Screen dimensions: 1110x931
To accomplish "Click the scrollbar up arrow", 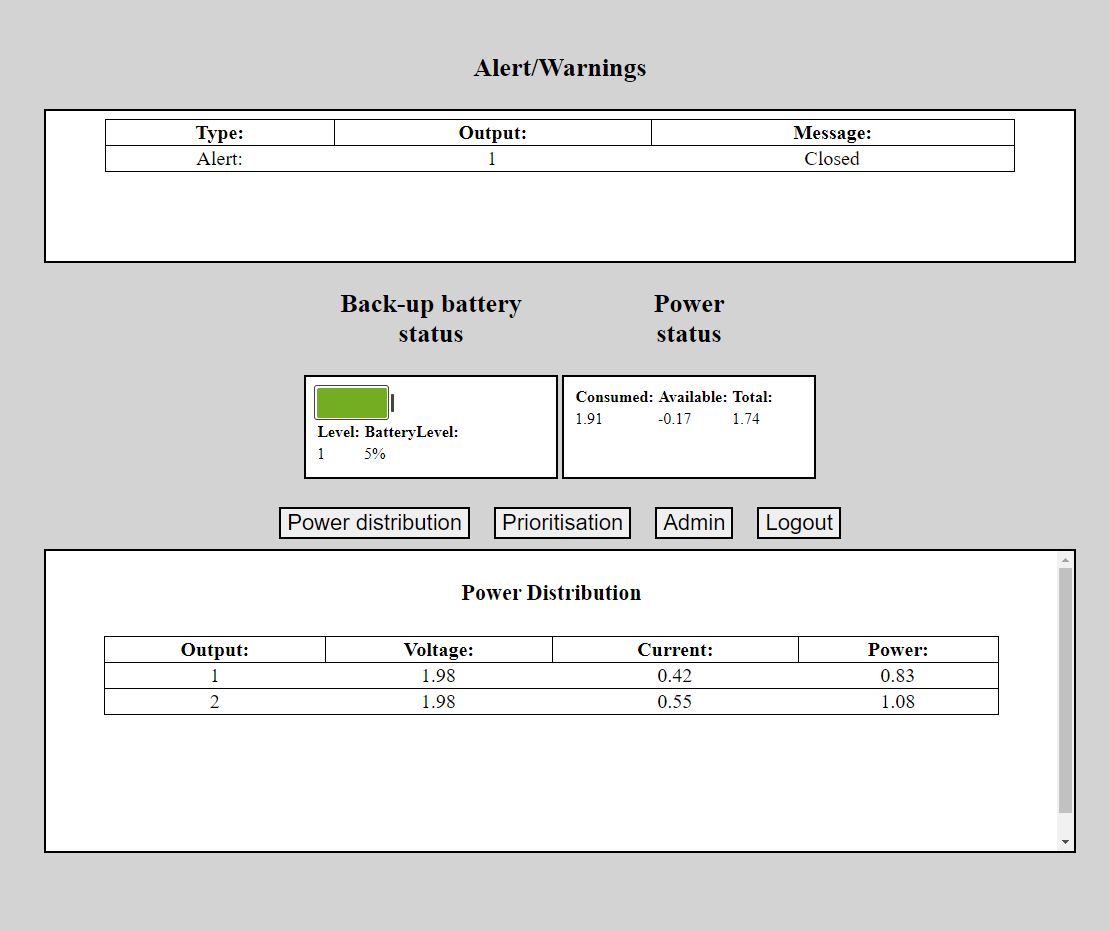I will tap(1065, 560).
